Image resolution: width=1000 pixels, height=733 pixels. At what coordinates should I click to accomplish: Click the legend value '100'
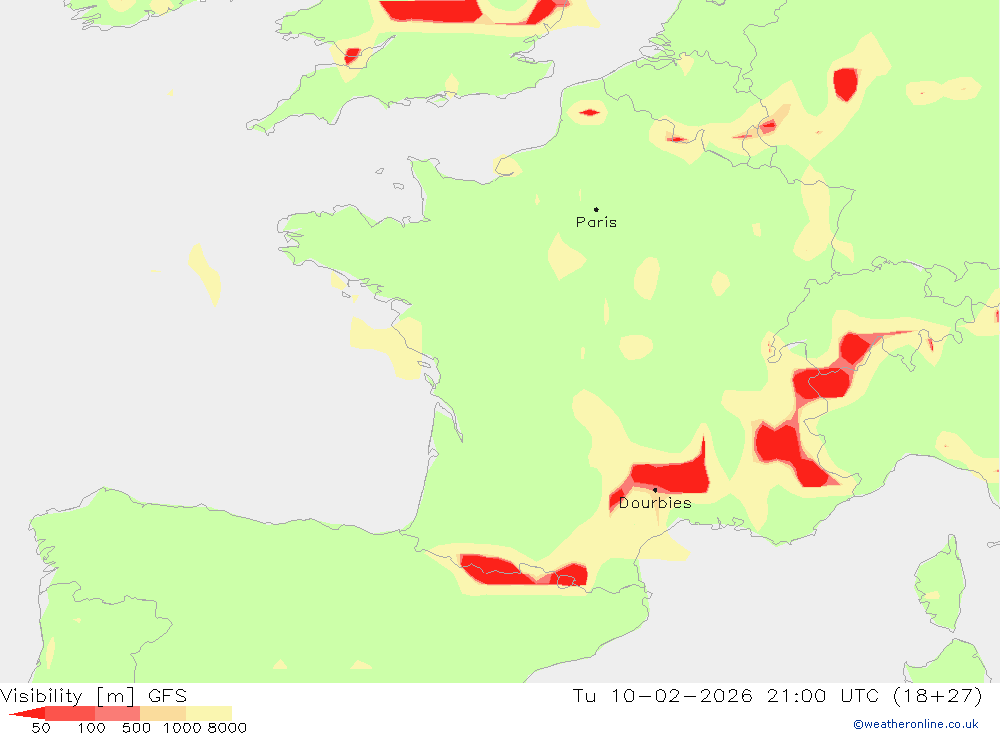pos(91,728)
